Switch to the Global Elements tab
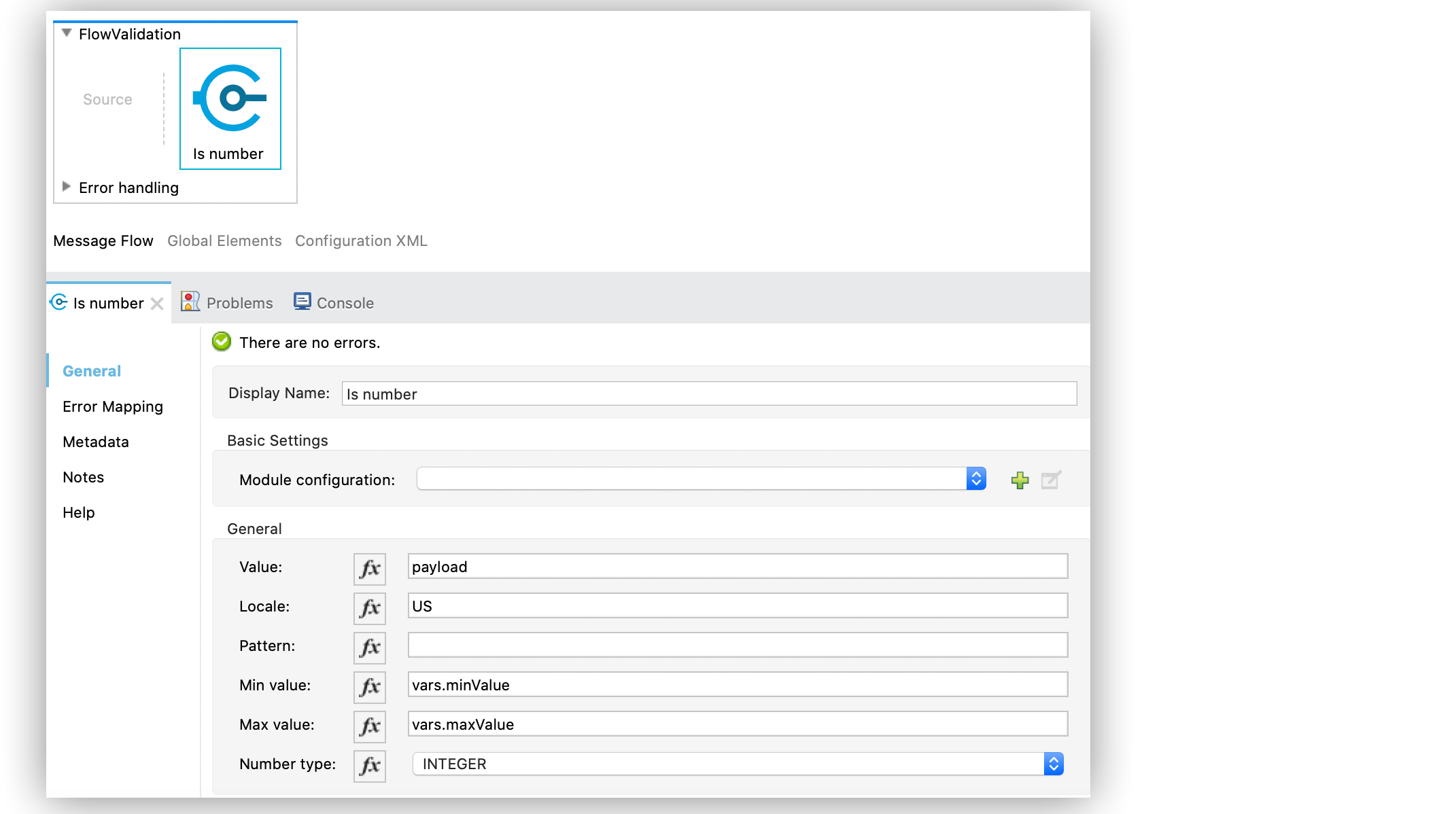Image resolution: width=1456 pixels, height=814 pixels. (x=224, y=241)
